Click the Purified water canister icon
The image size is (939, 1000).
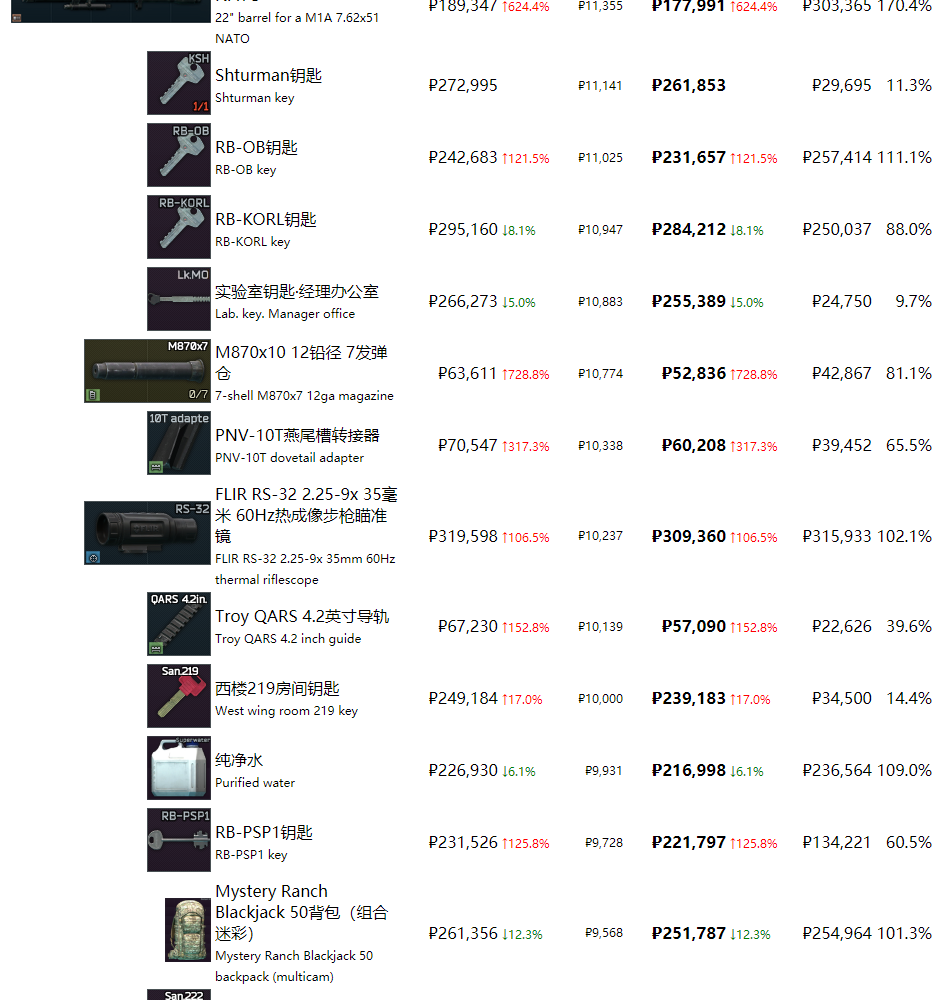click(179, 768)
